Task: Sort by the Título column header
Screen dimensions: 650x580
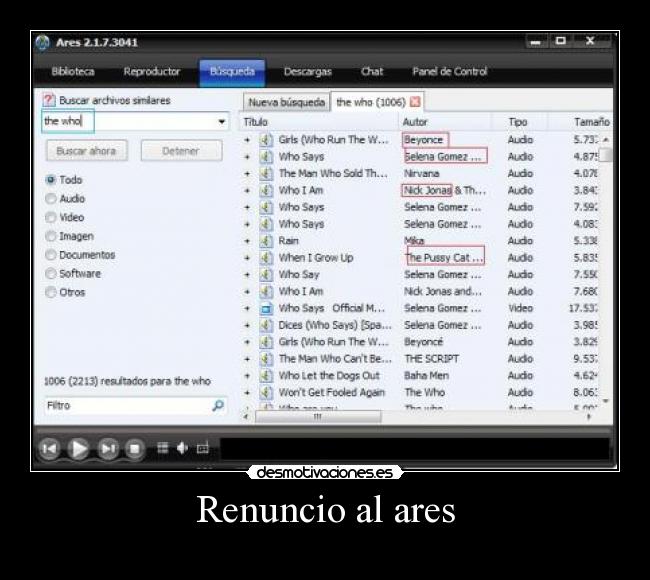Action: [x=318, y=122]
